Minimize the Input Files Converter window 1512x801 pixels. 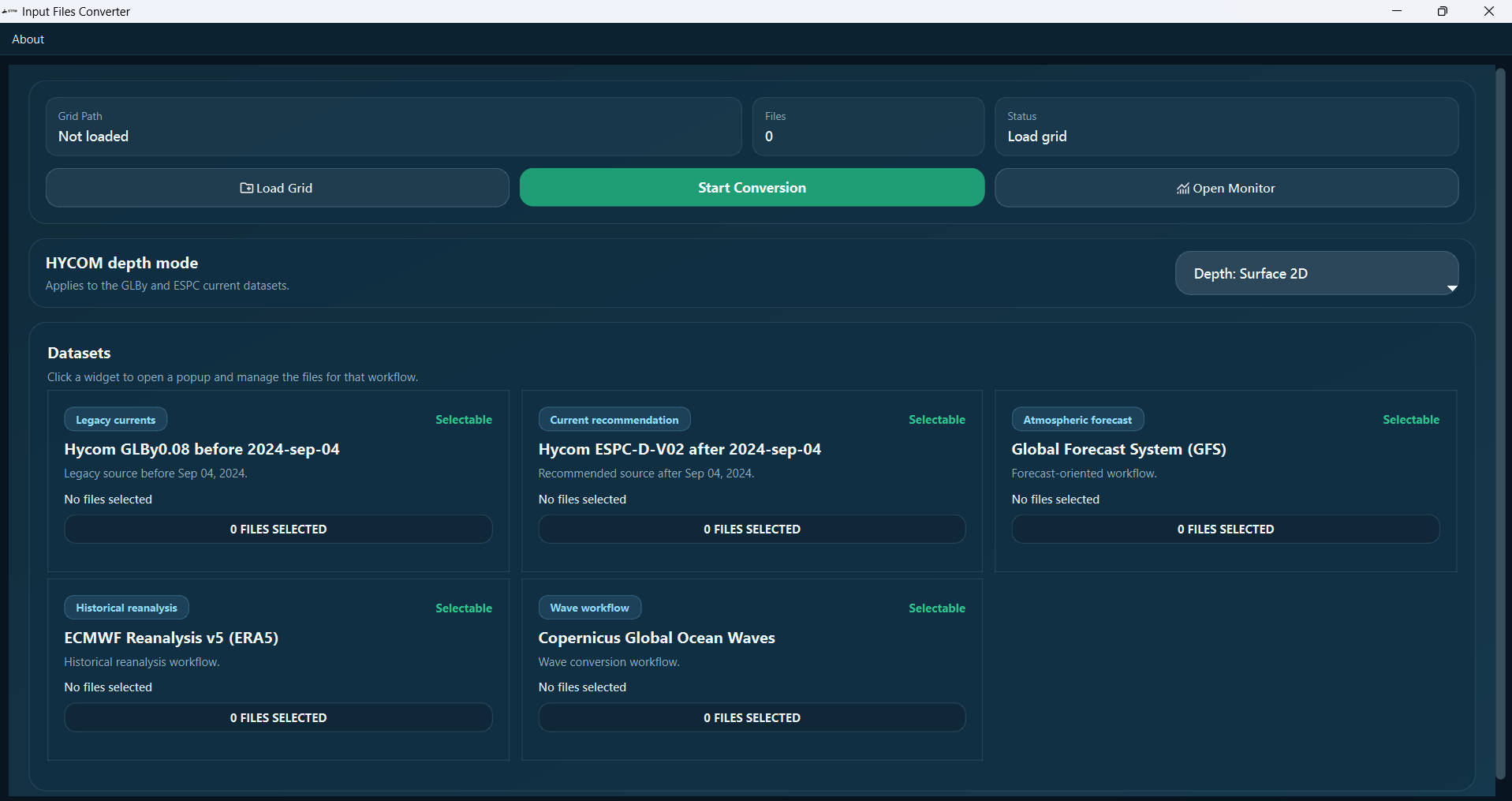[x=1397, y=11]
